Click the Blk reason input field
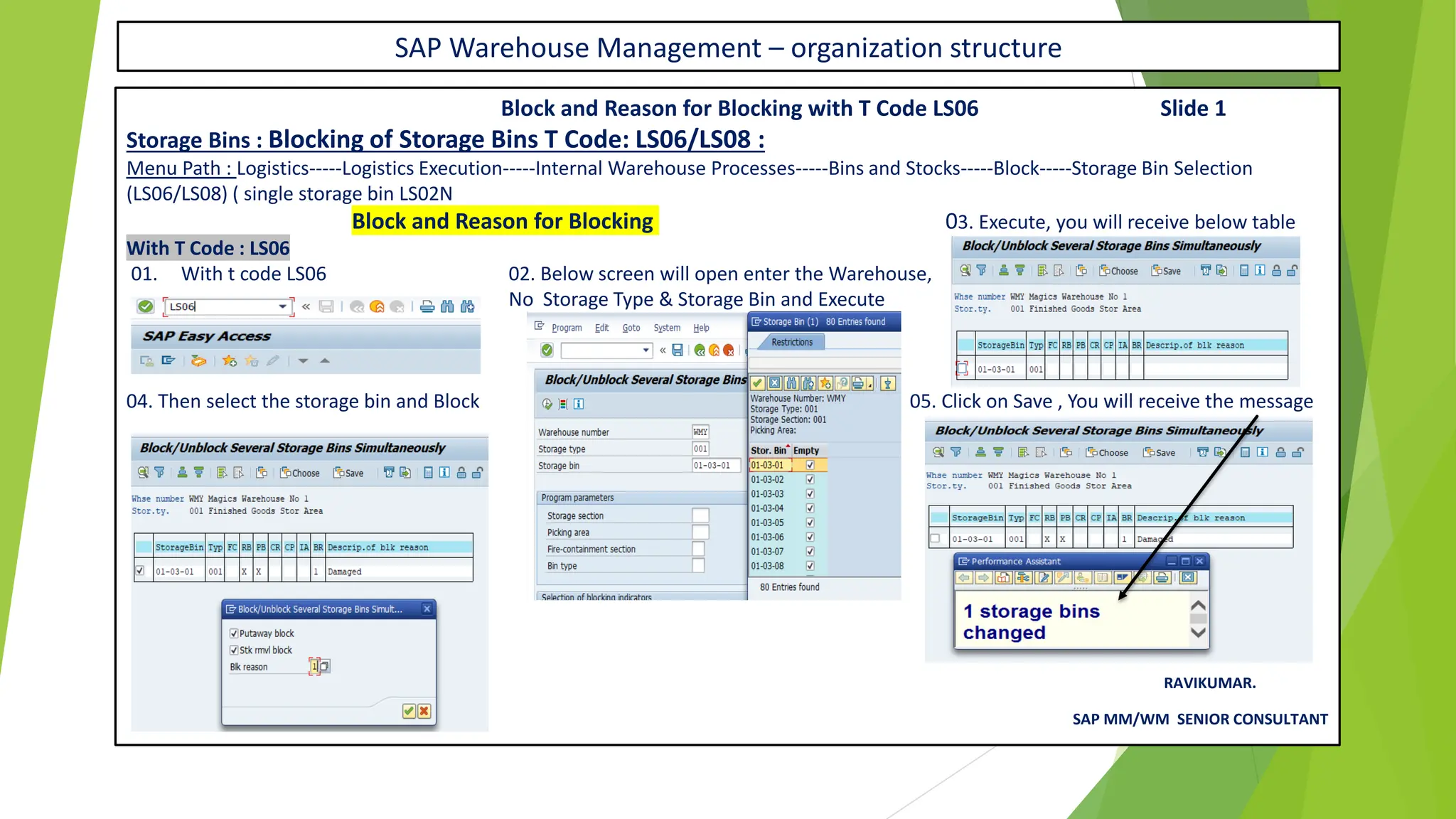The height and width of the screenshot is (819, 1456). click(314, 666)
